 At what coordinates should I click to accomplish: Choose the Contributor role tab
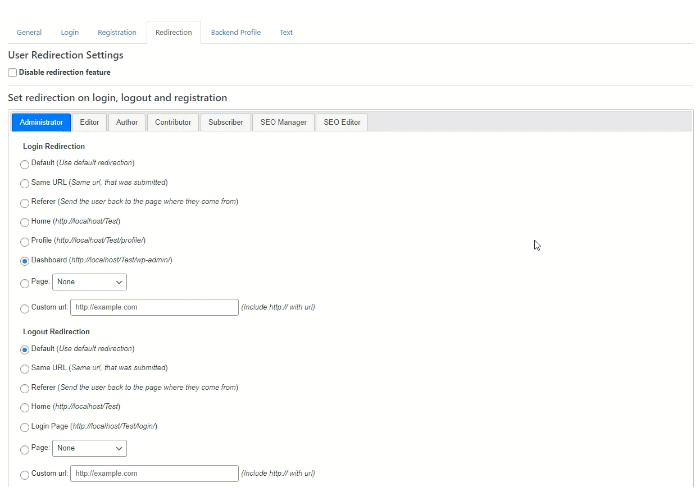pos(173,122)
